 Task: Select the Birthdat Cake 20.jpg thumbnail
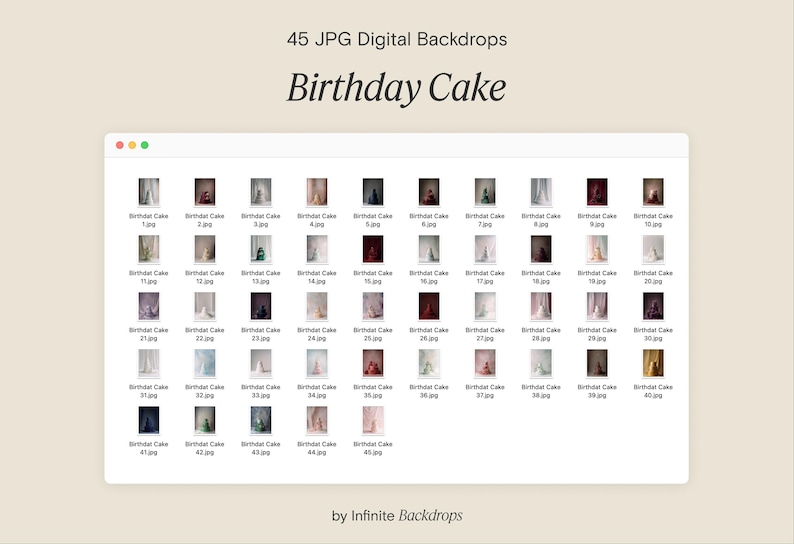pyautogui.click(x=653, y=249)
